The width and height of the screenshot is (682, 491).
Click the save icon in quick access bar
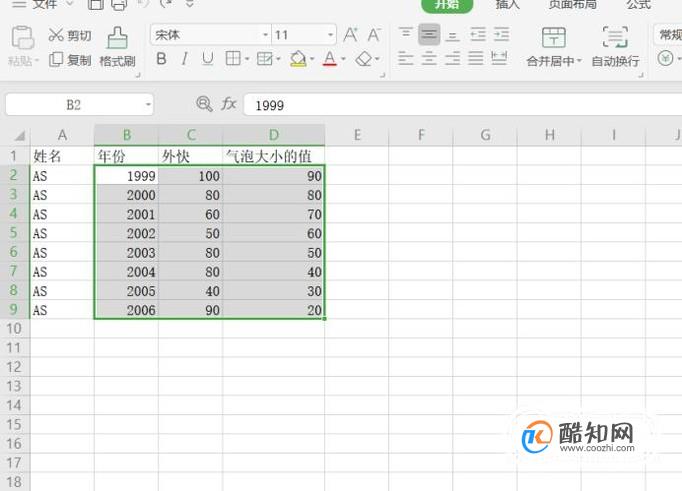(x=96, y=4)
